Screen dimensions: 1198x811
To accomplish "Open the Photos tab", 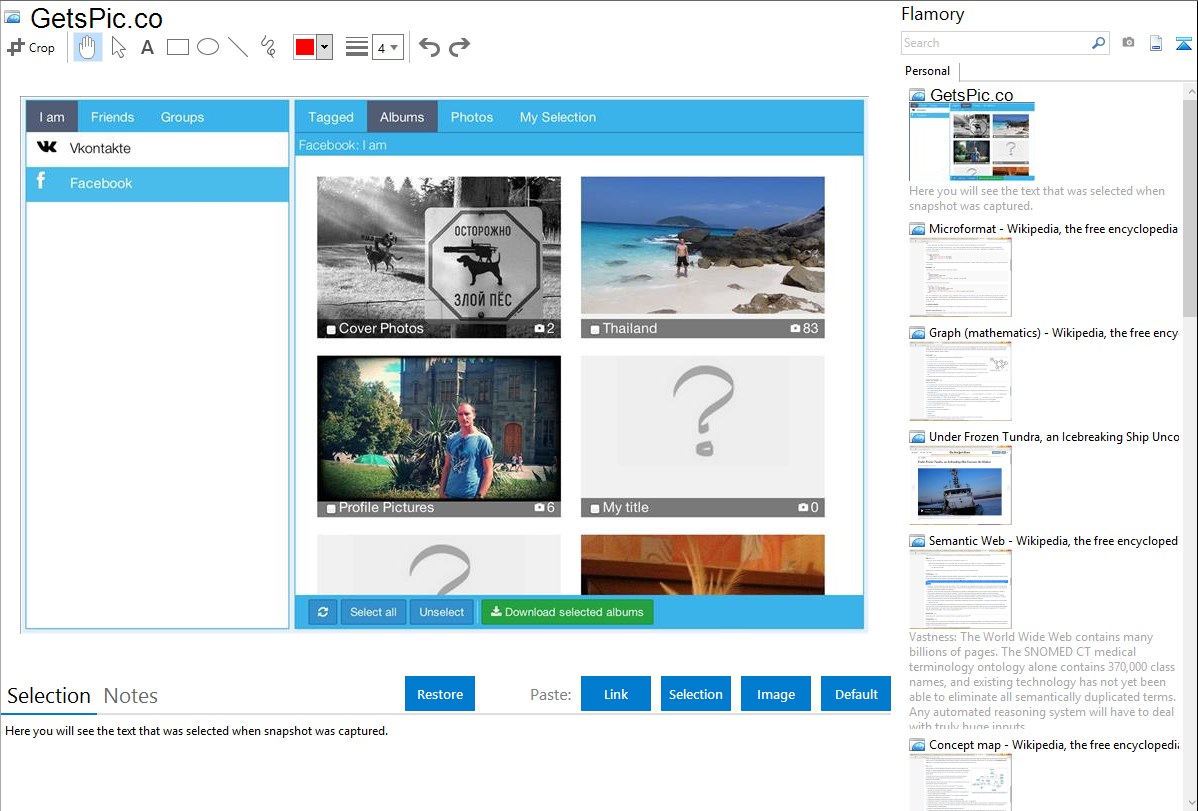I will 471,117.
